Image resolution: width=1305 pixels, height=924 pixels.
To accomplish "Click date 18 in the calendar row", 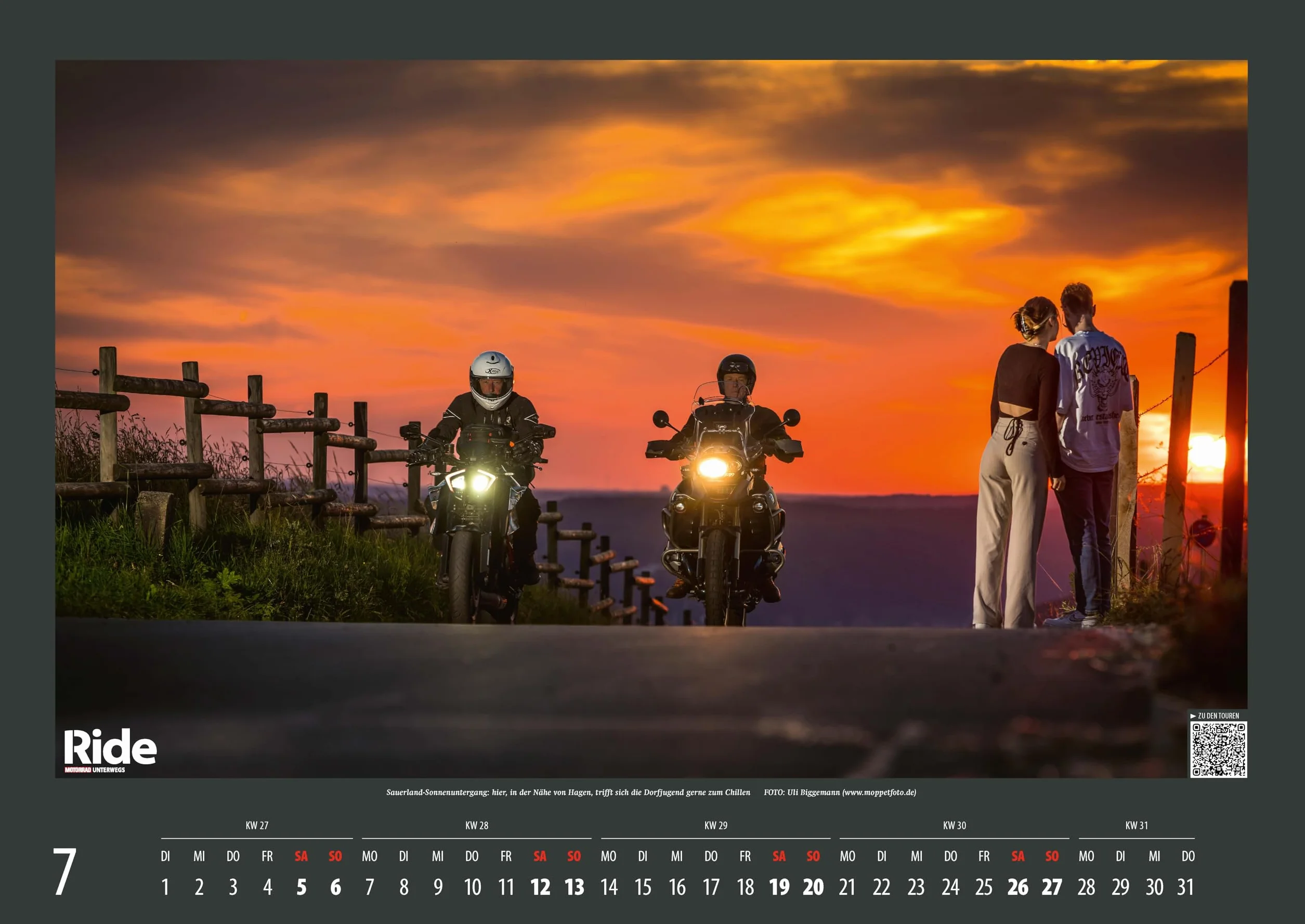I will click(x=745, y=888).
